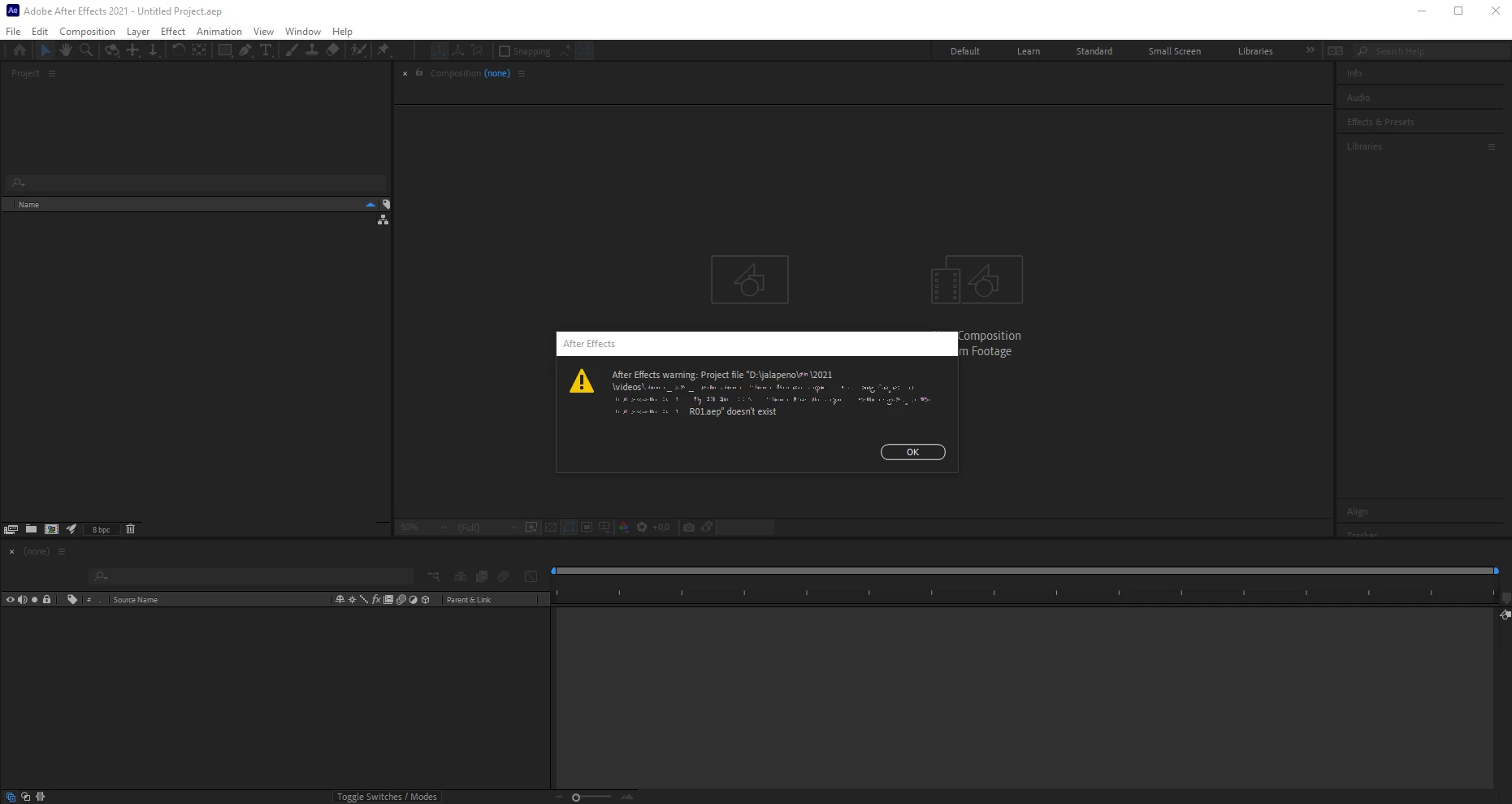Toggle the eye visibility column header
The image size is (1512, 804).
10,600
